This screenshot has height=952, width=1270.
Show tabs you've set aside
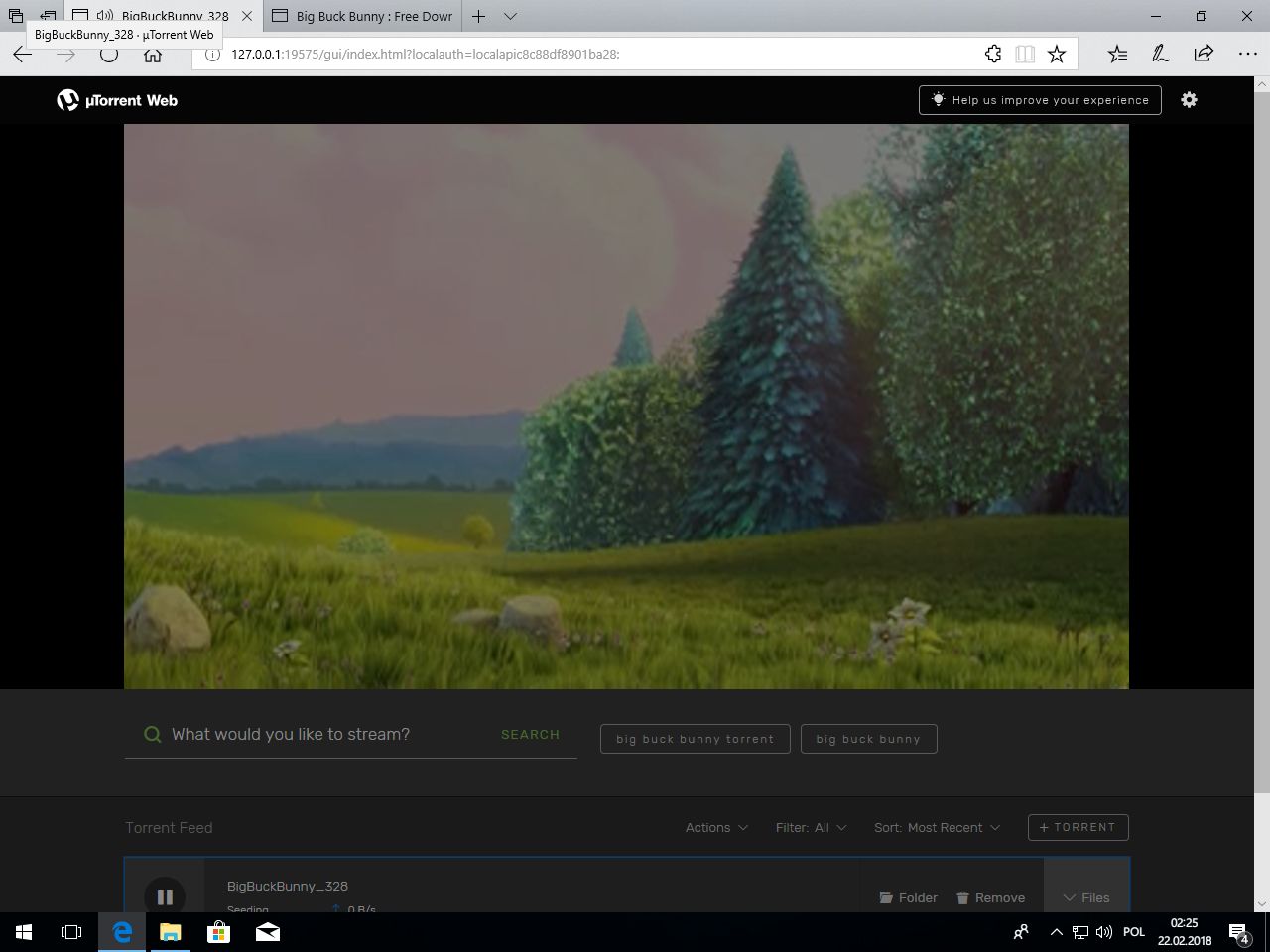16,16
